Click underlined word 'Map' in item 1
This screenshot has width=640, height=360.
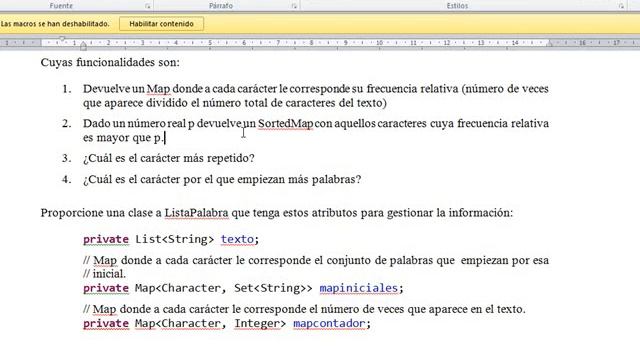[158, 89]
